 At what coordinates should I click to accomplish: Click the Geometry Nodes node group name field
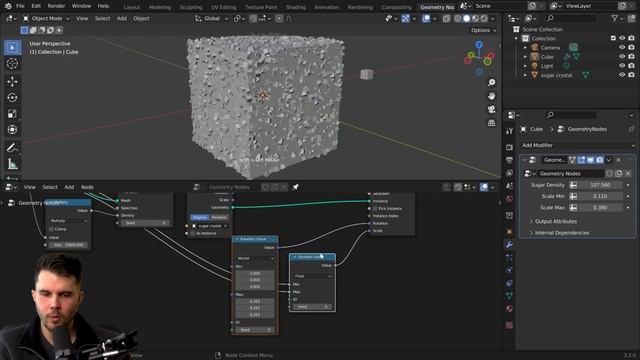(x=571, y=173)
